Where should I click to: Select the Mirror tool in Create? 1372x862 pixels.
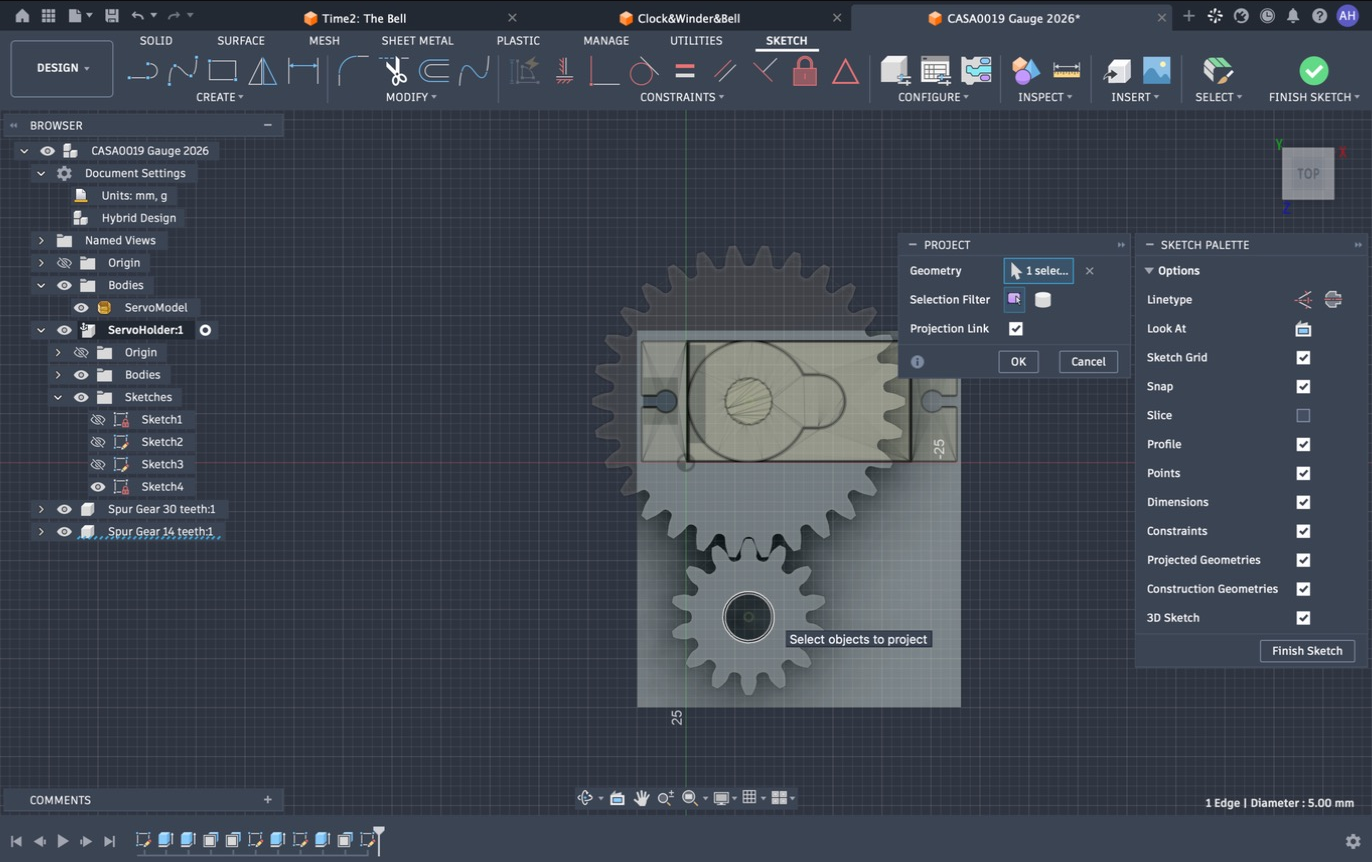[262, 71]
